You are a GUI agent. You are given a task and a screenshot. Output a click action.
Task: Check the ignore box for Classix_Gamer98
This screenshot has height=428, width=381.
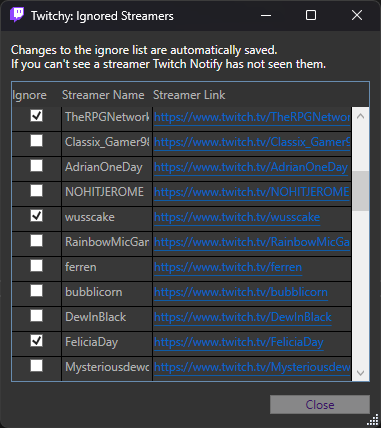coord(36,141)
